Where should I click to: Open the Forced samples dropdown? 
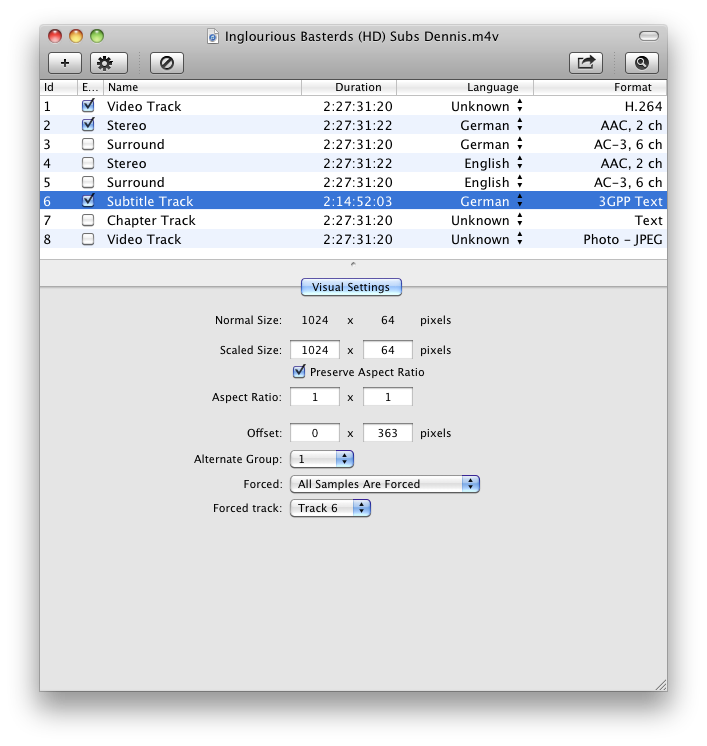[x=384, y=484]
